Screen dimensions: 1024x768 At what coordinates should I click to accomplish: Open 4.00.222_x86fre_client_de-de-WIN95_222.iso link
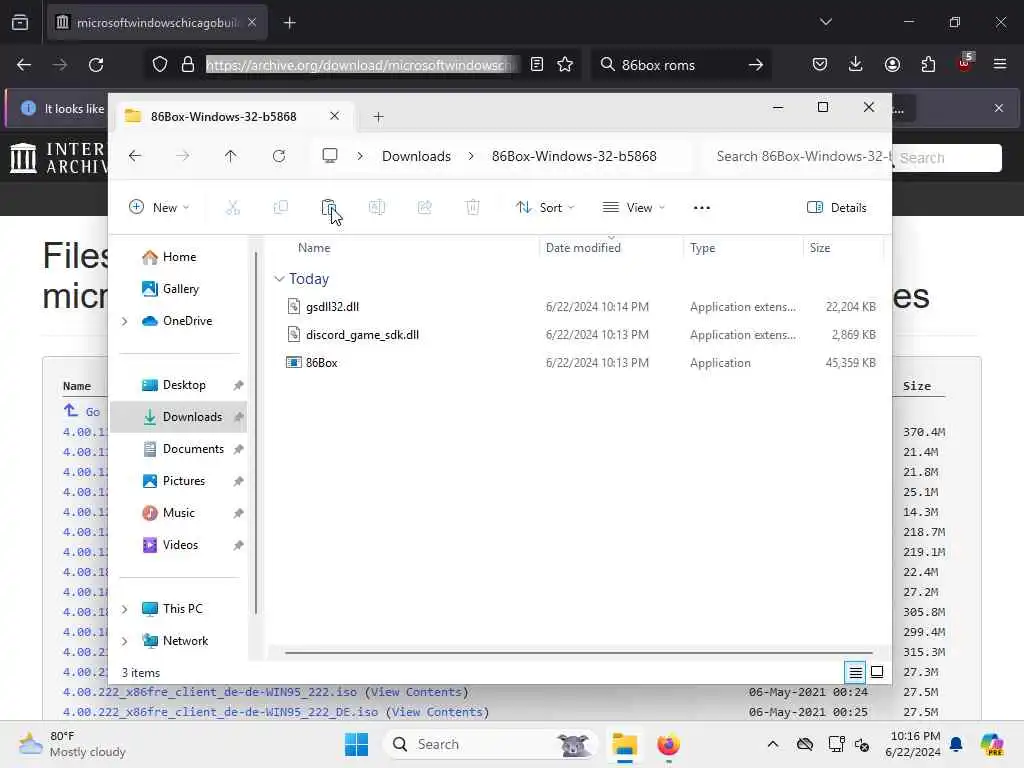point(210,692)
